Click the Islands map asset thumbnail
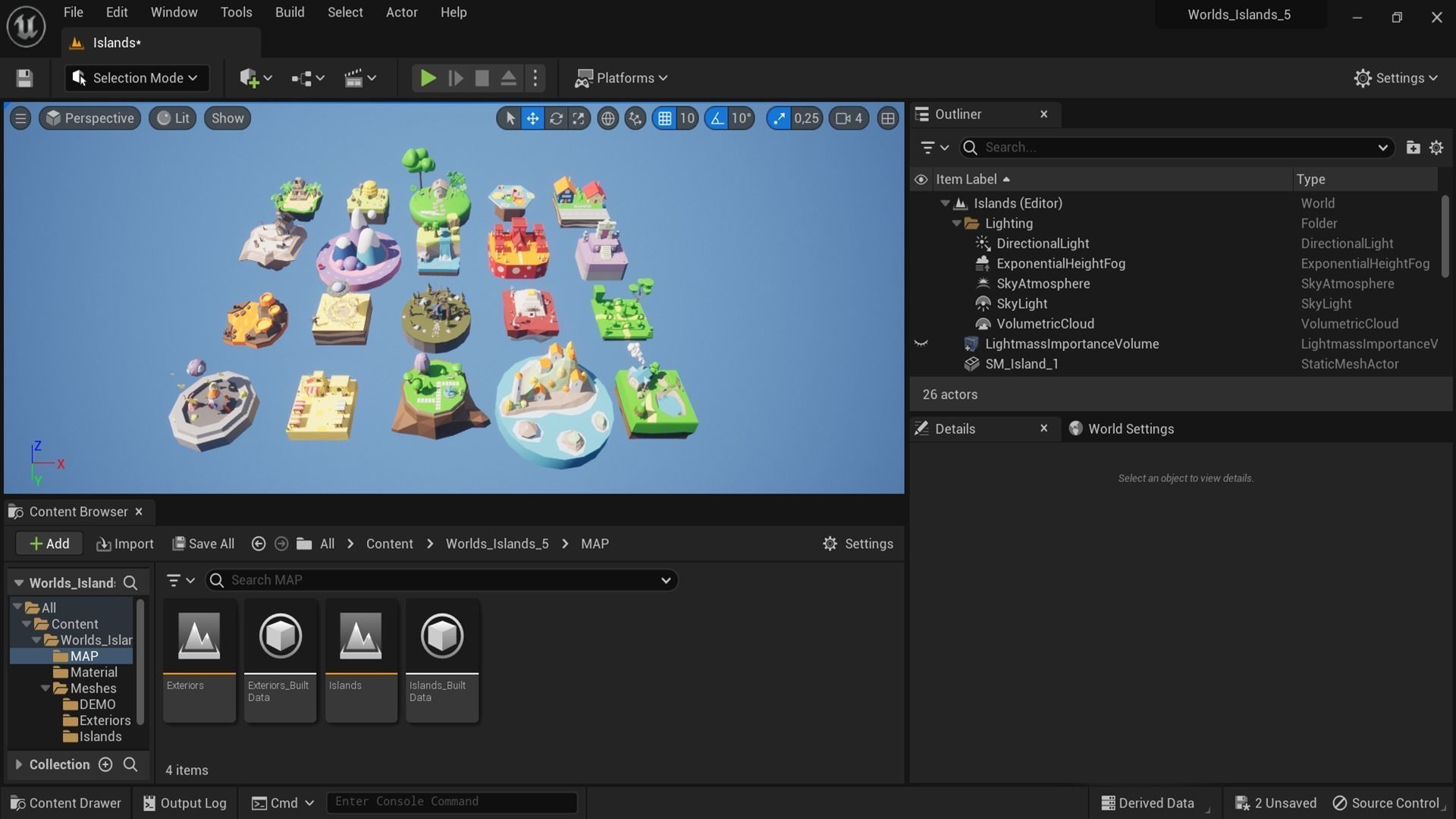This screenshot has width=1456, height=819. pyautogui.click(x=360, y=637)
